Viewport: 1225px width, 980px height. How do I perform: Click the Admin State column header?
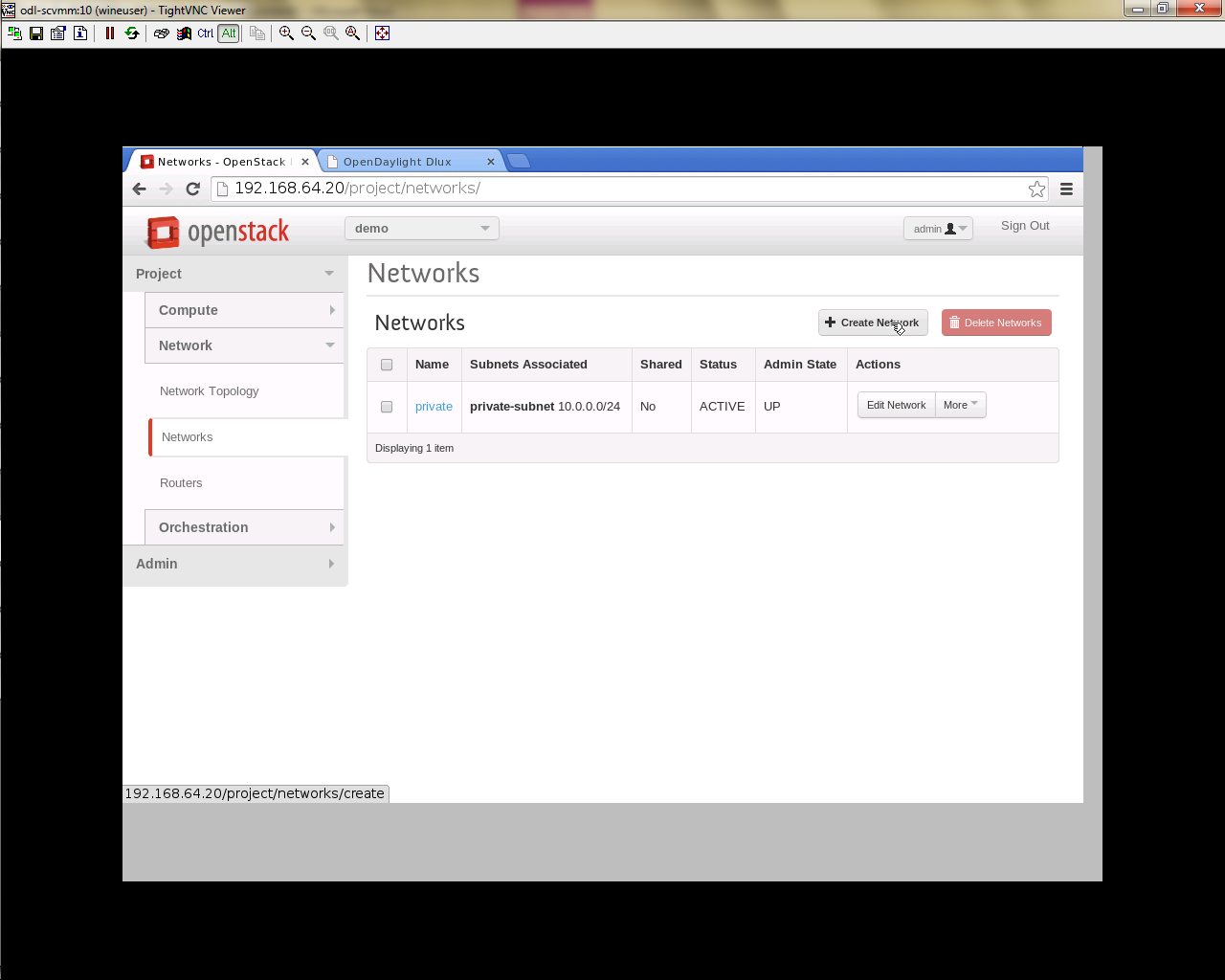click(800, 365)
